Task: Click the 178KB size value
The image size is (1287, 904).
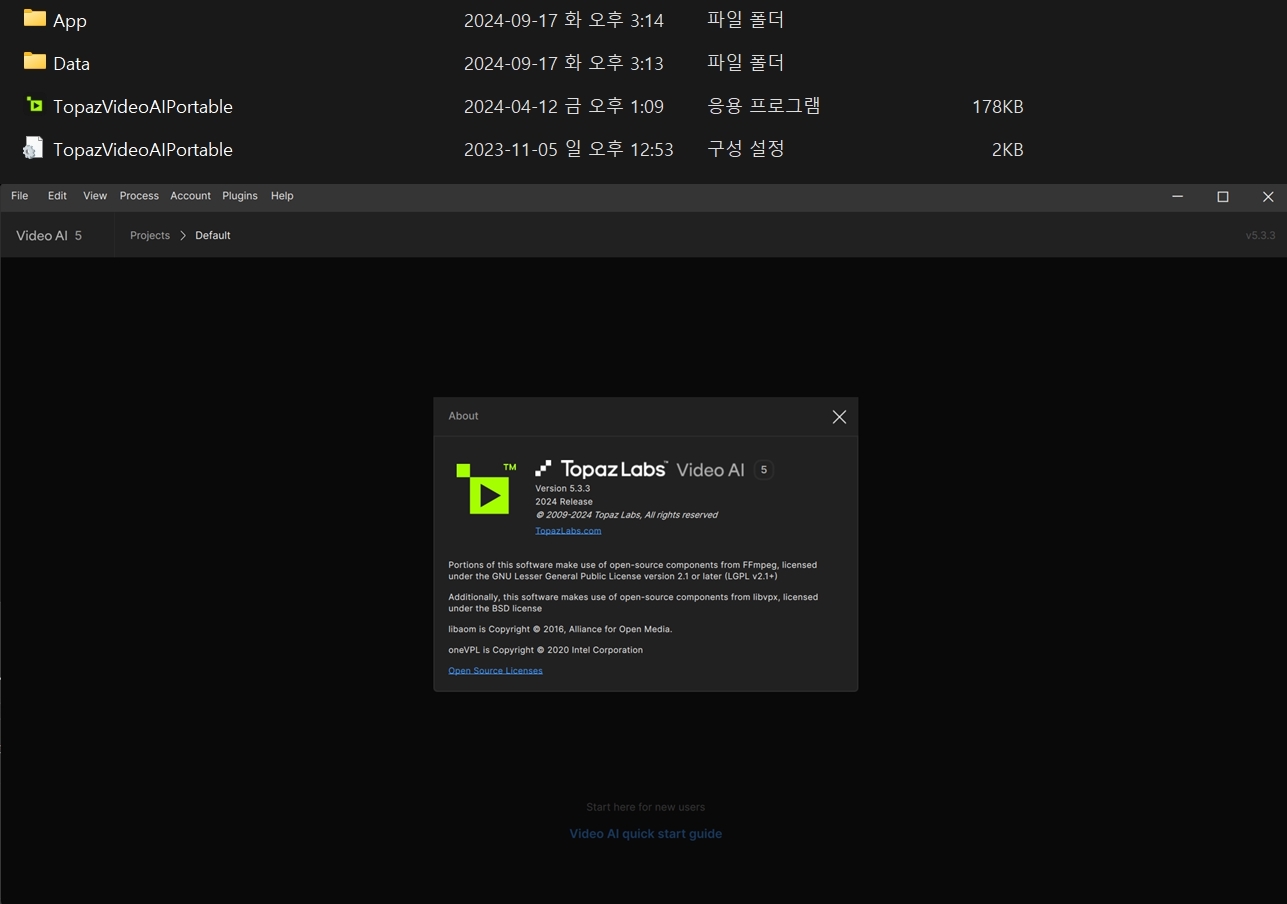Action: [x=997, y=107]
